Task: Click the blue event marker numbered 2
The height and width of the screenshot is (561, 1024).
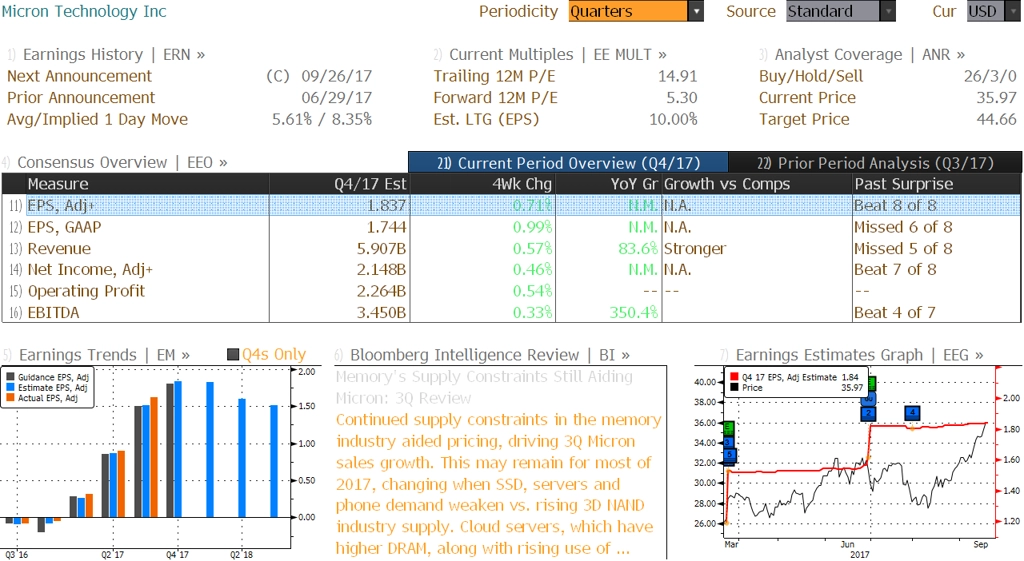Action: click(868, 413)
